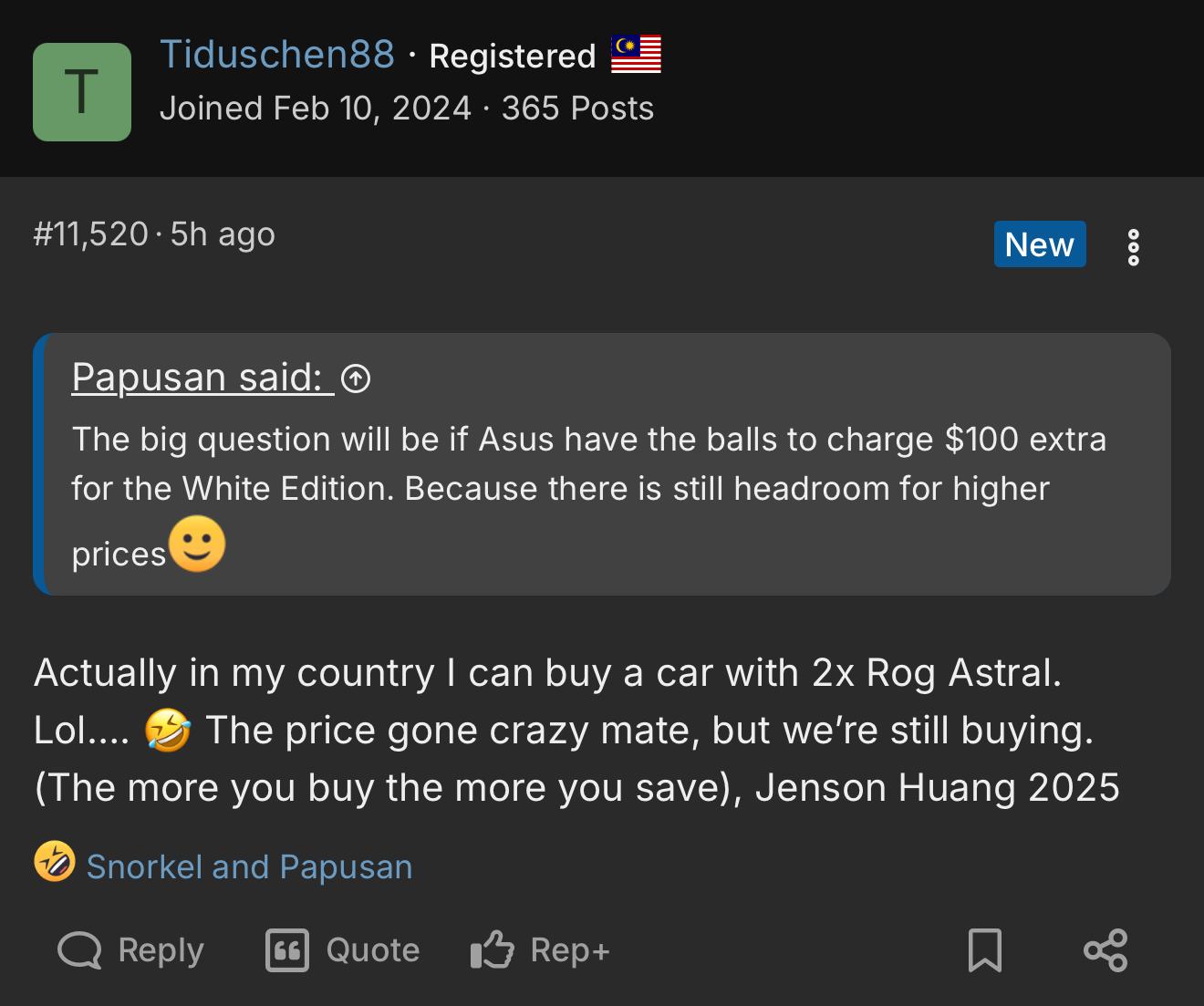Viewport: 1204px width, 1006px height.
Task: Click the post number #11,520
Action: 90,234
